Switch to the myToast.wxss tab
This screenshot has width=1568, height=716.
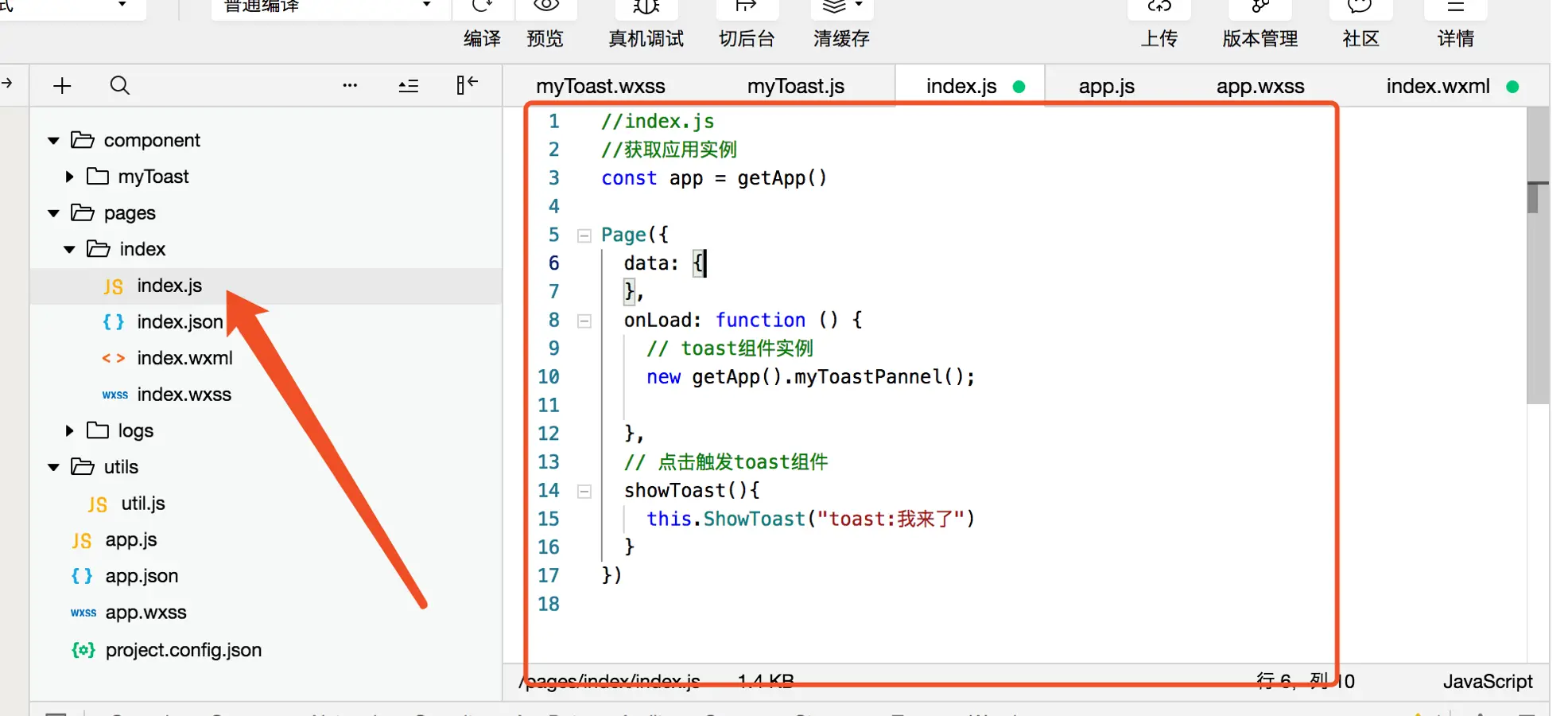(600, 86)
